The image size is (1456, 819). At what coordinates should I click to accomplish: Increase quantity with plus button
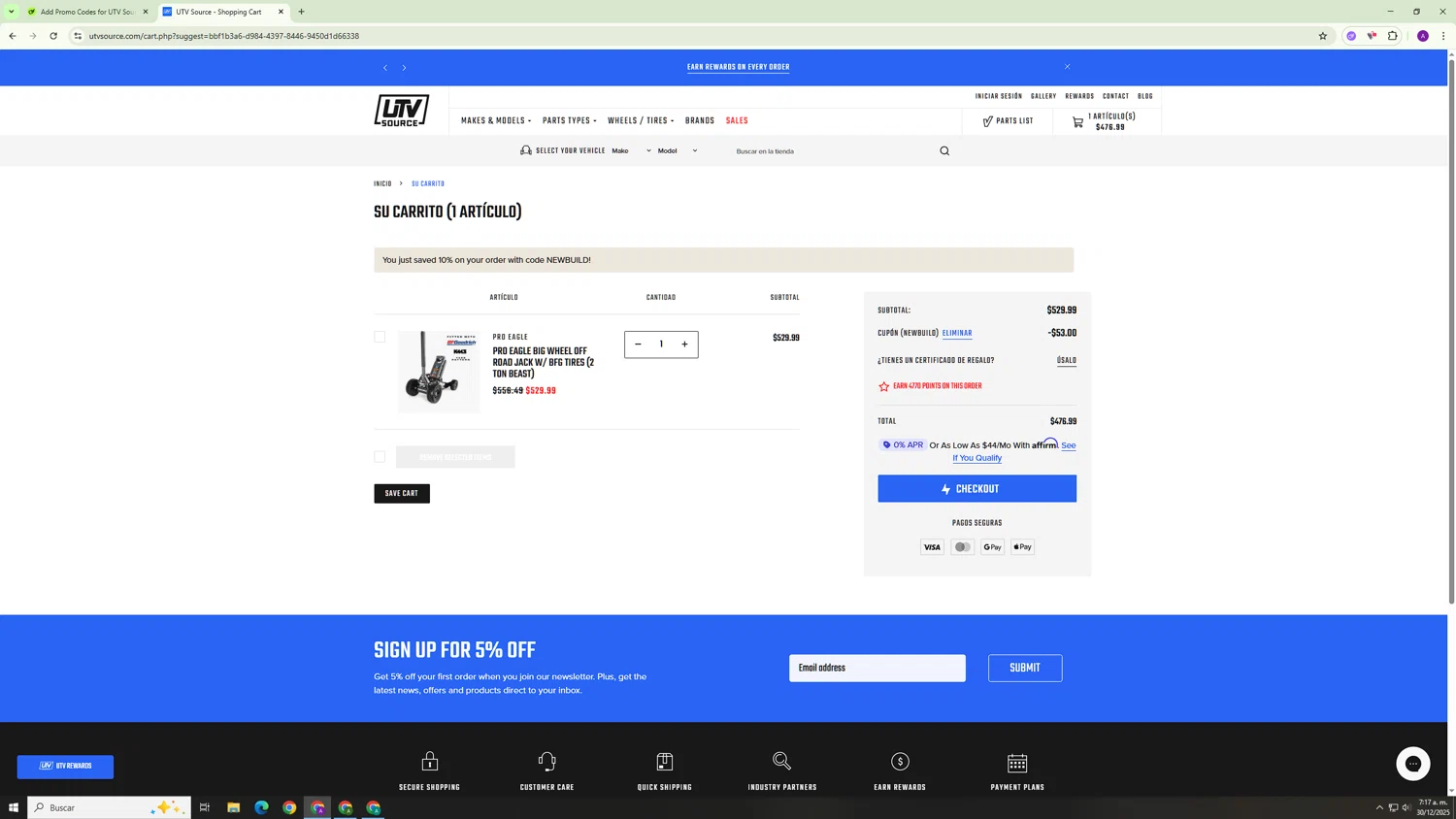click(x=684, y=344)
